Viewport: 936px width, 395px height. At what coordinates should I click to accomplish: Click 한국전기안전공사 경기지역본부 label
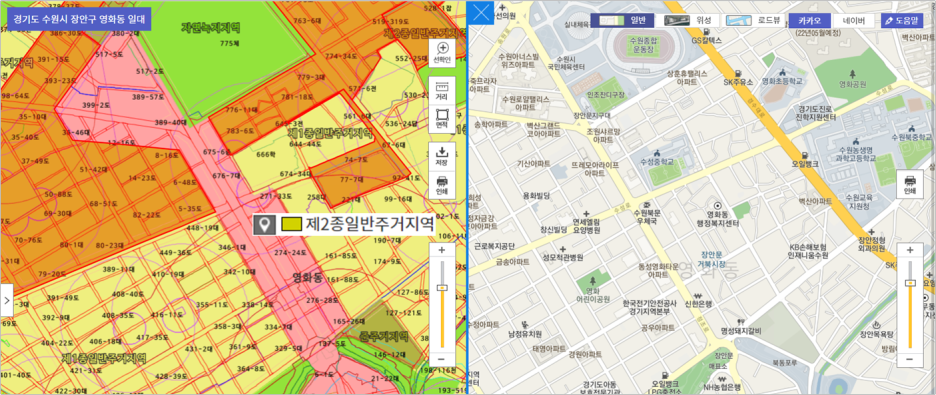point(649,307)
